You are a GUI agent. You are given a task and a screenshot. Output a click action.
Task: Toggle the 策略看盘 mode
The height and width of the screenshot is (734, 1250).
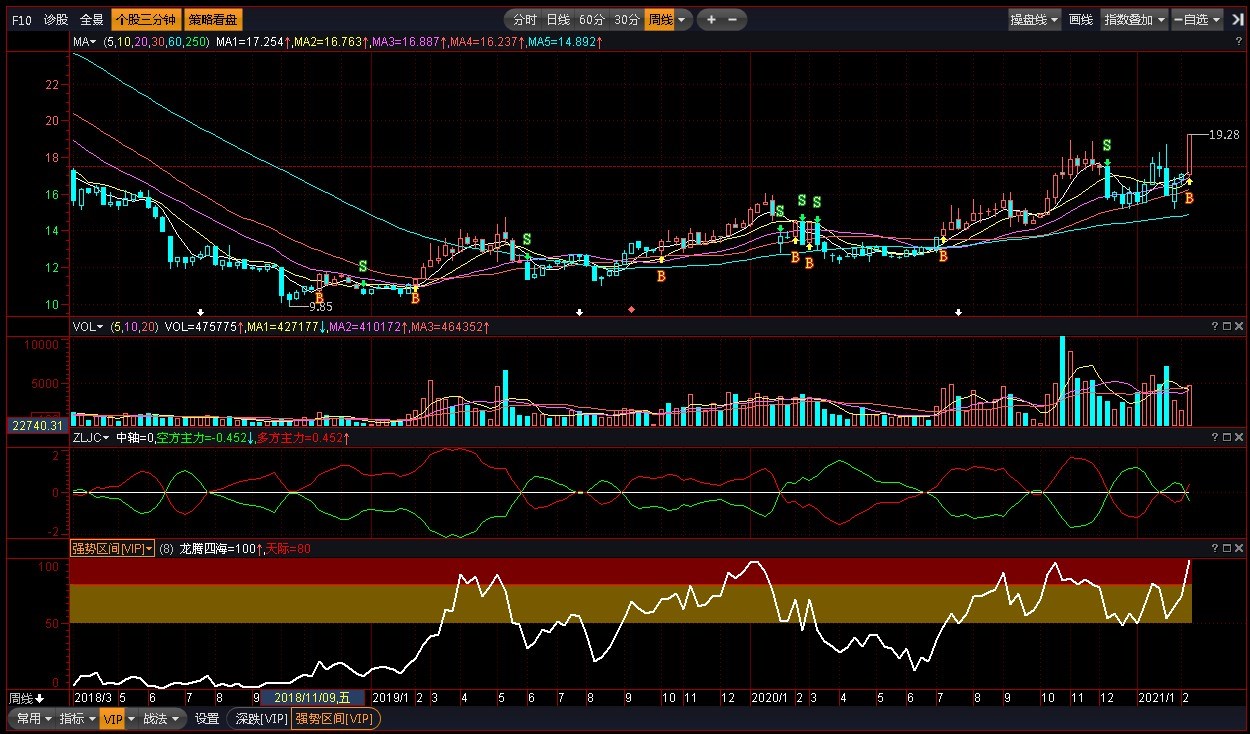213,19
